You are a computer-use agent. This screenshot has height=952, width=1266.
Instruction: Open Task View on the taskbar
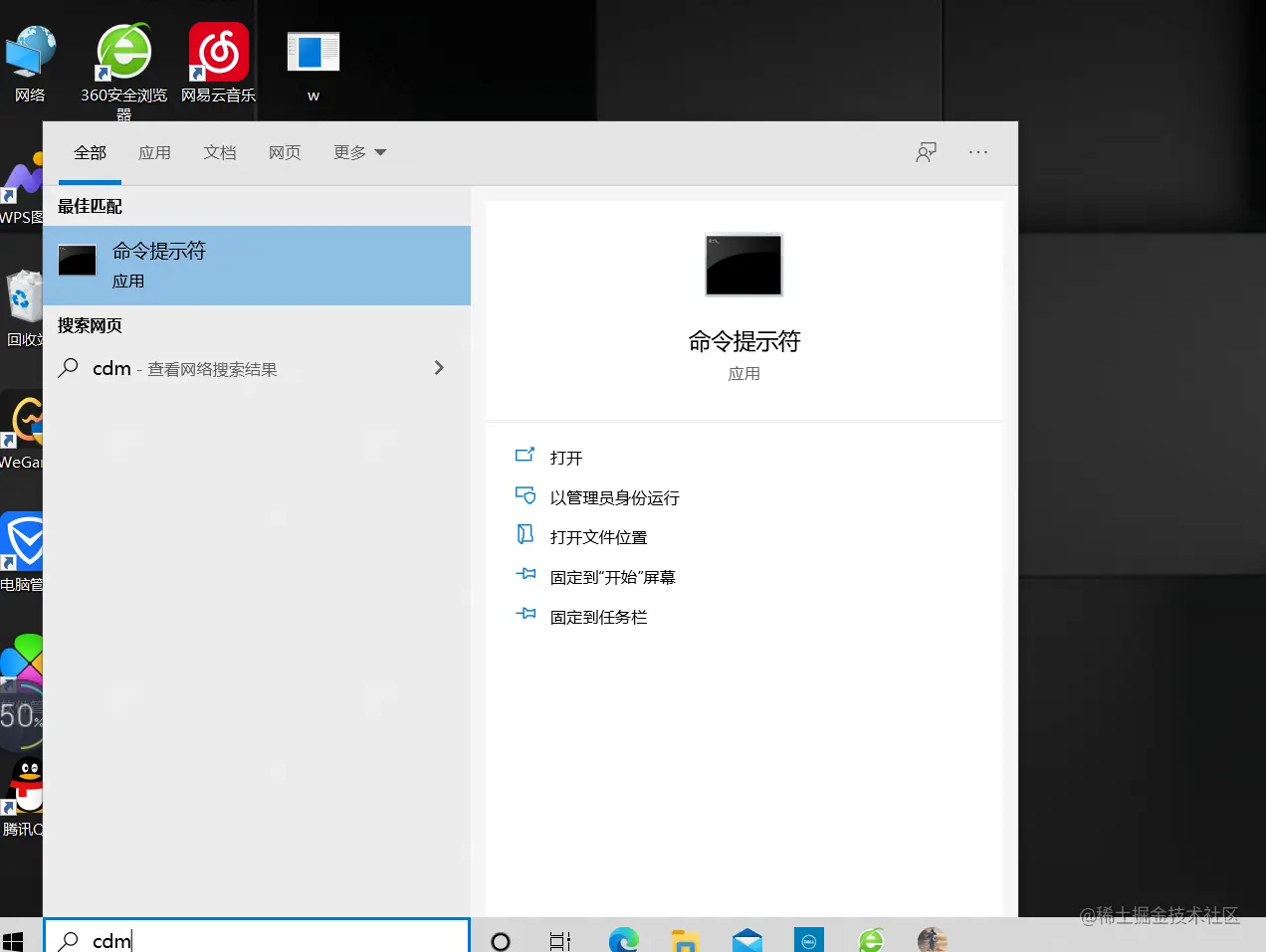click(559, 939)
